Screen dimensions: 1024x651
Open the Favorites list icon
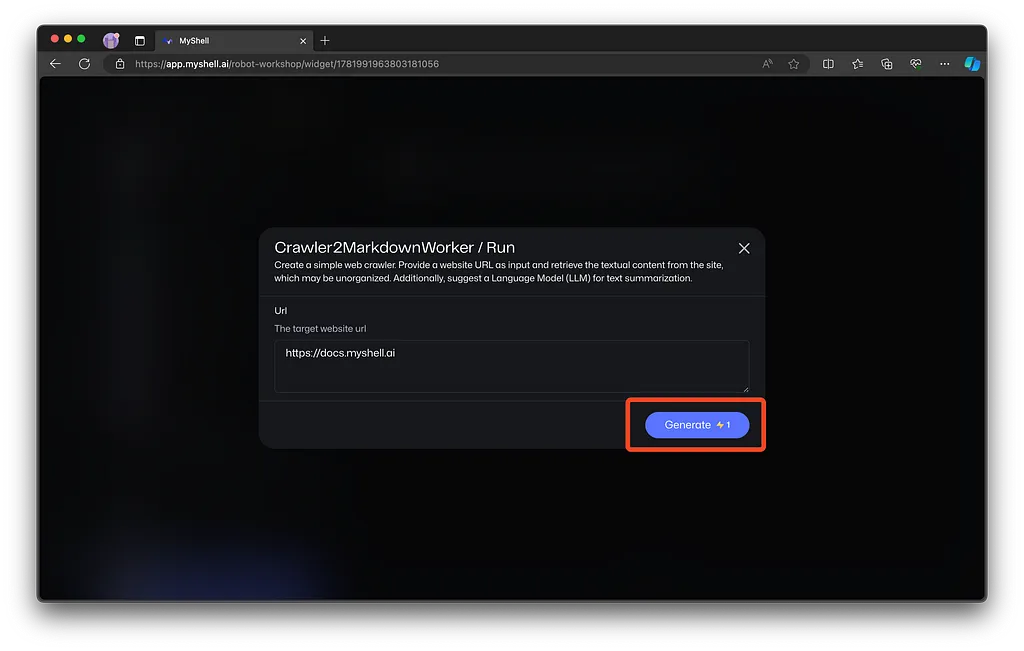tap(857, 64)
